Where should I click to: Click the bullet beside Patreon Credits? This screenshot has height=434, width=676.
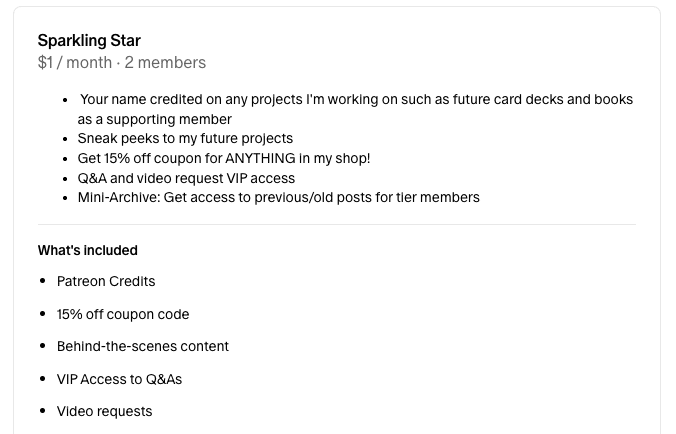coord(42,281)
